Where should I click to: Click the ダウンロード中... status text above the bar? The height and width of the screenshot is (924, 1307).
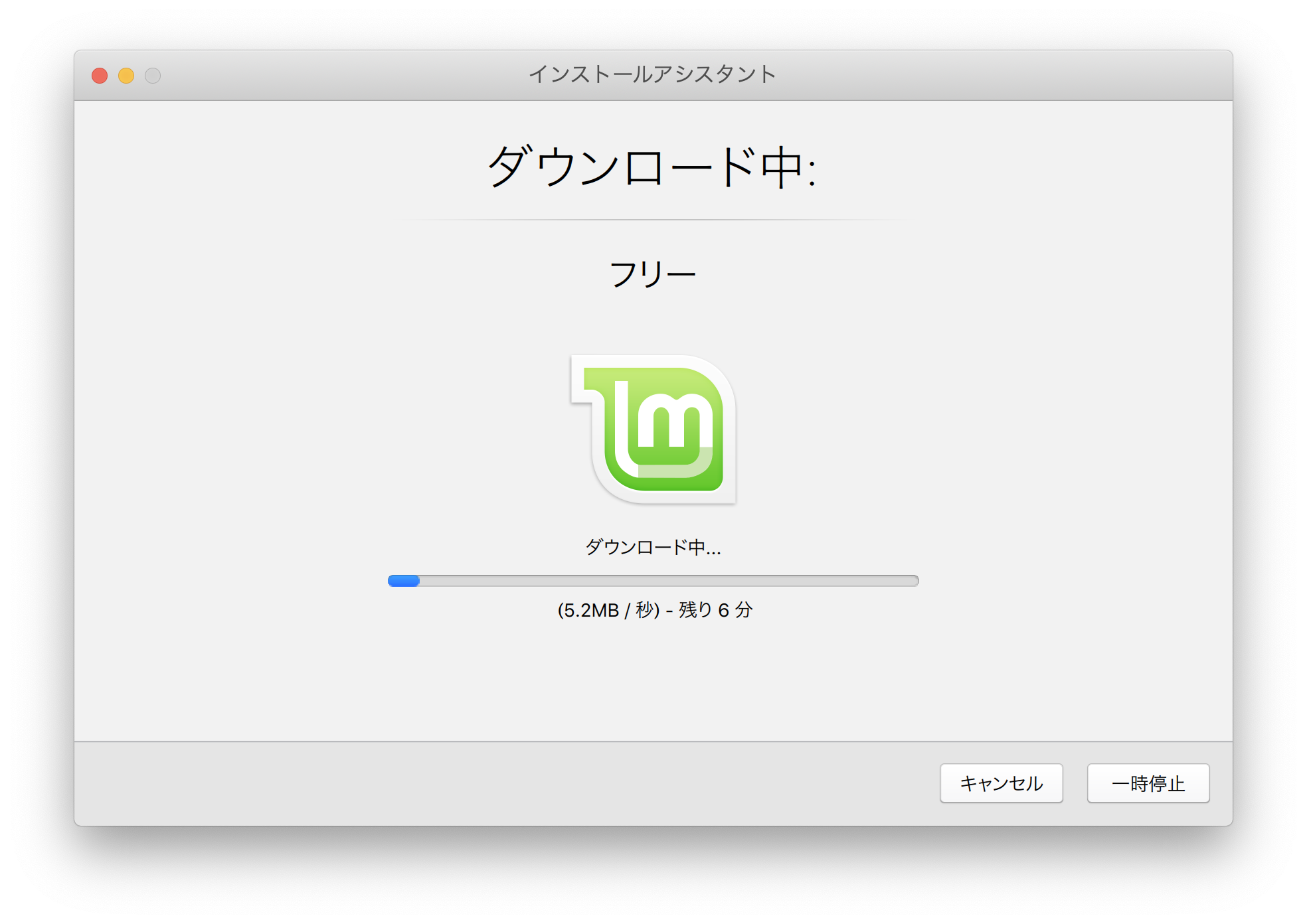[652, 548]
